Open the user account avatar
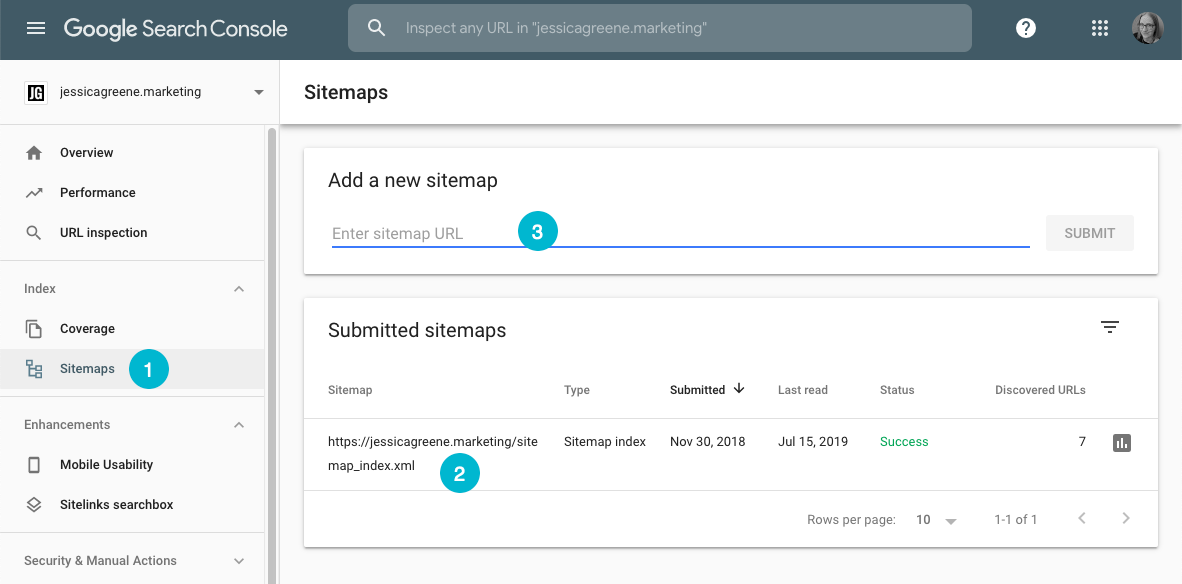 (x=1147, y=28)
